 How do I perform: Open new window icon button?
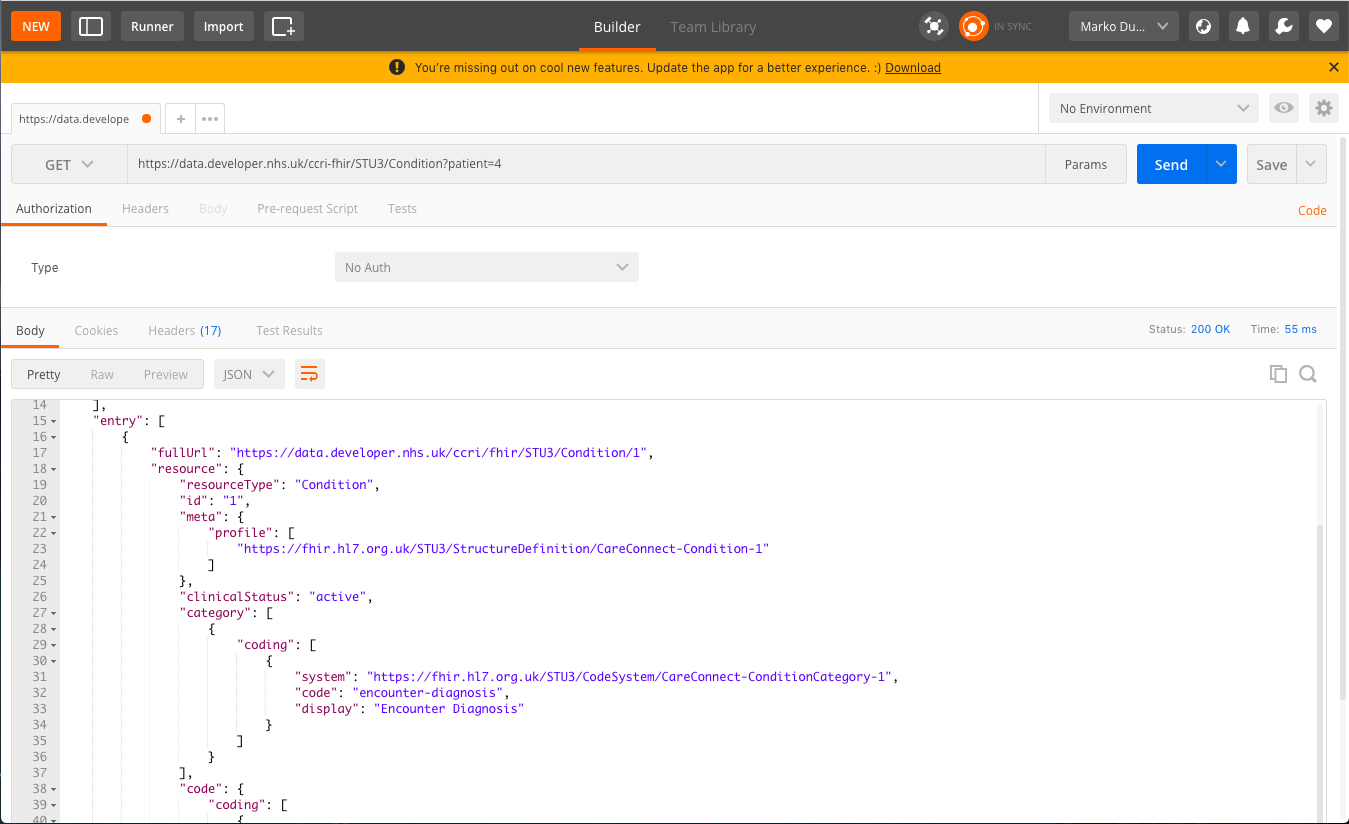[x=284, y=26]
